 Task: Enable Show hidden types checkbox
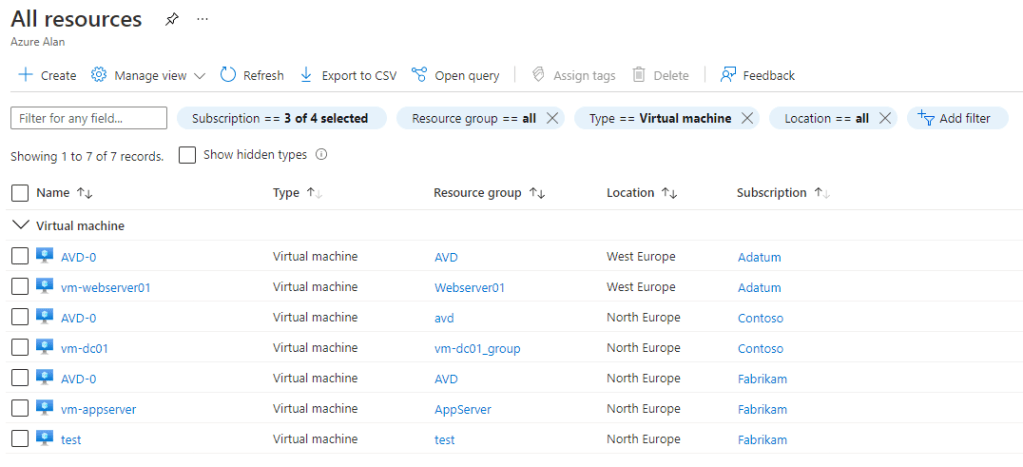click(187, 155)
